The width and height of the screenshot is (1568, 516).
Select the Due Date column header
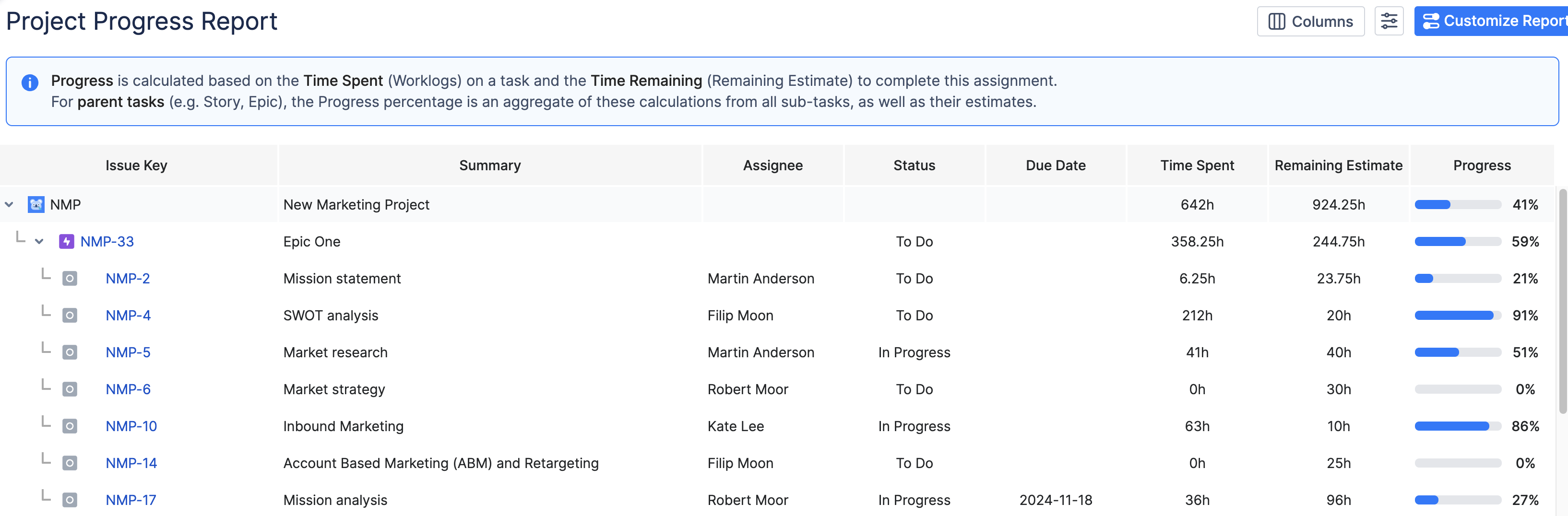coord(1056,165)
